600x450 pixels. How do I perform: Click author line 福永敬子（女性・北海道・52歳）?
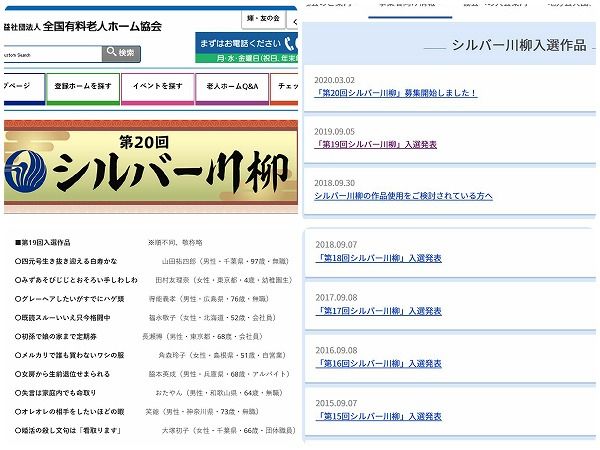tap(212, 318)
